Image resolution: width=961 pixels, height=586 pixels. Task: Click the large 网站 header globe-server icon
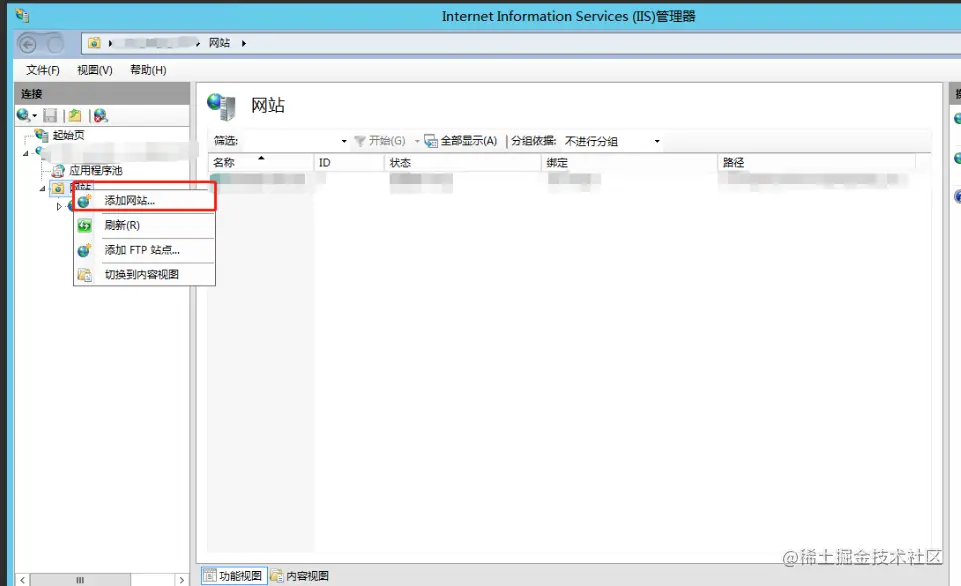click(x=221, y=107)
